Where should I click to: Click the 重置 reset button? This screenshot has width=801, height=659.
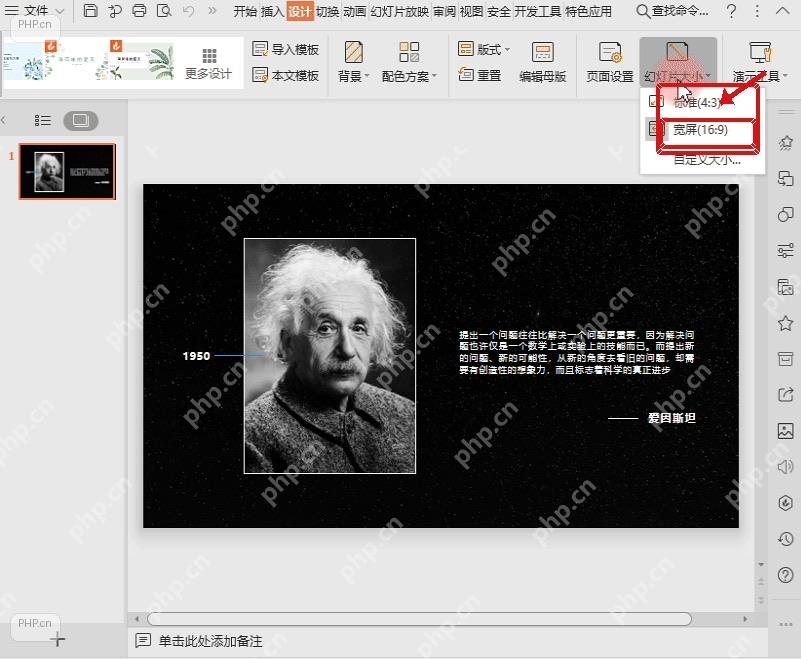[x=480, y=75]
